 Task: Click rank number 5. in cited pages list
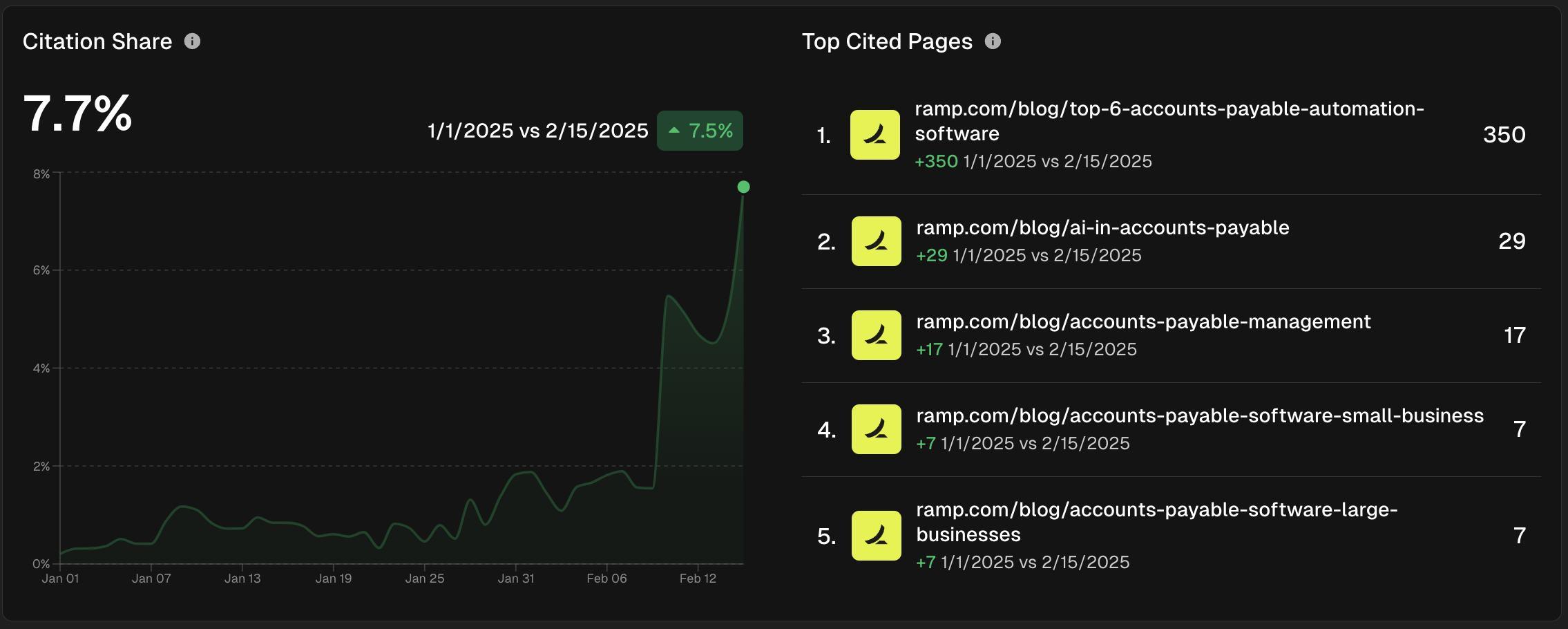[x=827, y=536]
